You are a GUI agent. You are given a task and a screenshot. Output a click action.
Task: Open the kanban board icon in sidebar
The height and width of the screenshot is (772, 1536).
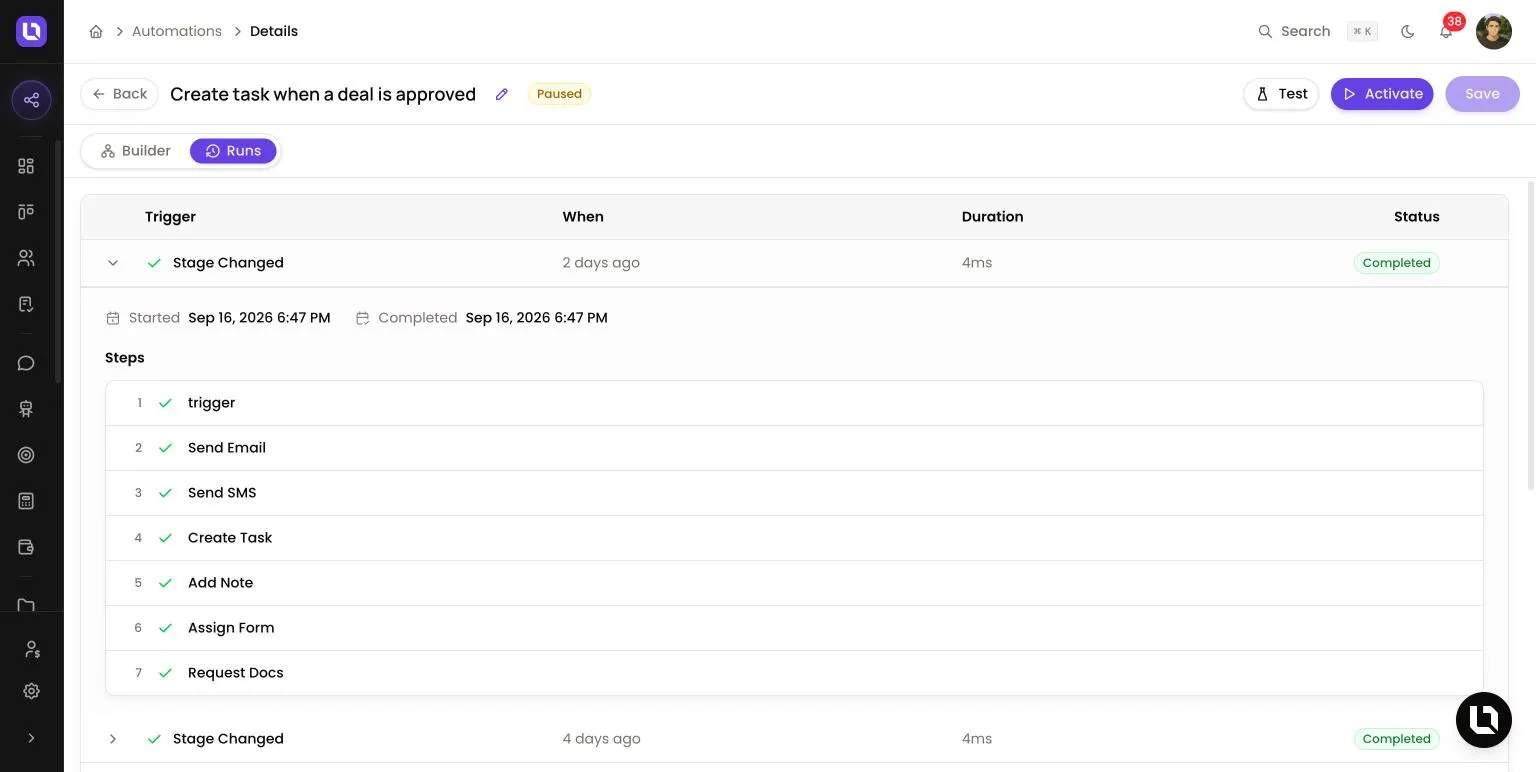[x=26, y=212]
